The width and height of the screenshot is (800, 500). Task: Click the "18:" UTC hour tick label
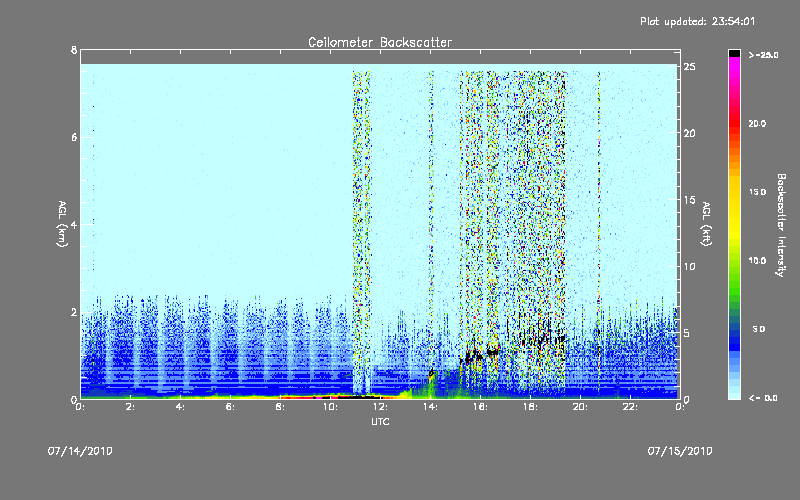click(531, 407)
